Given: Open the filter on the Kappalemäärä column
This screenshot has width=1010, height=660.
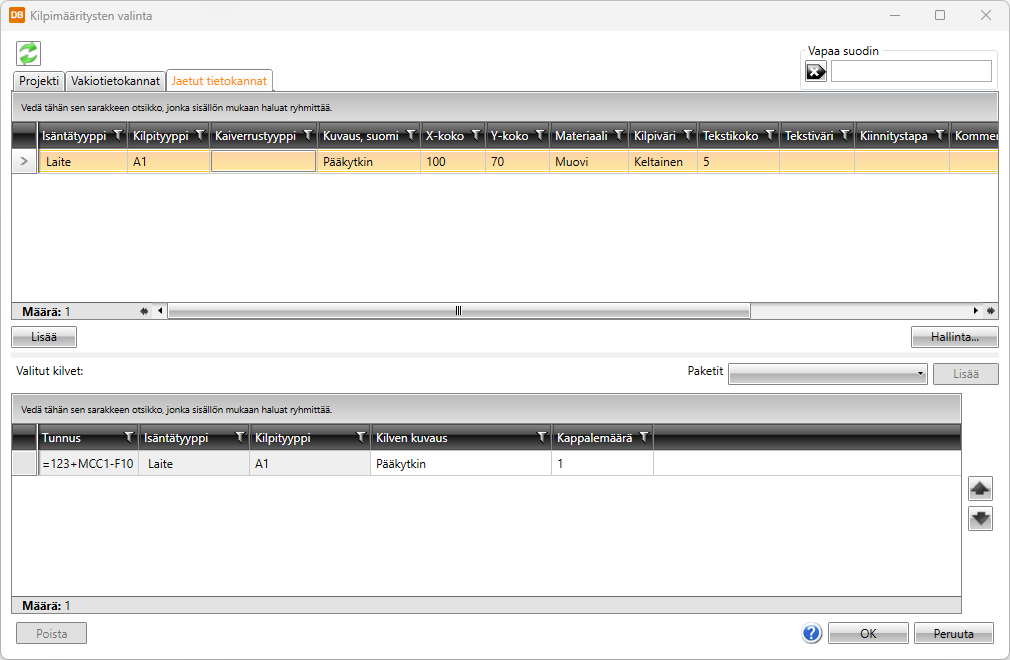Looking at the screenshot, I should [643, 437].
